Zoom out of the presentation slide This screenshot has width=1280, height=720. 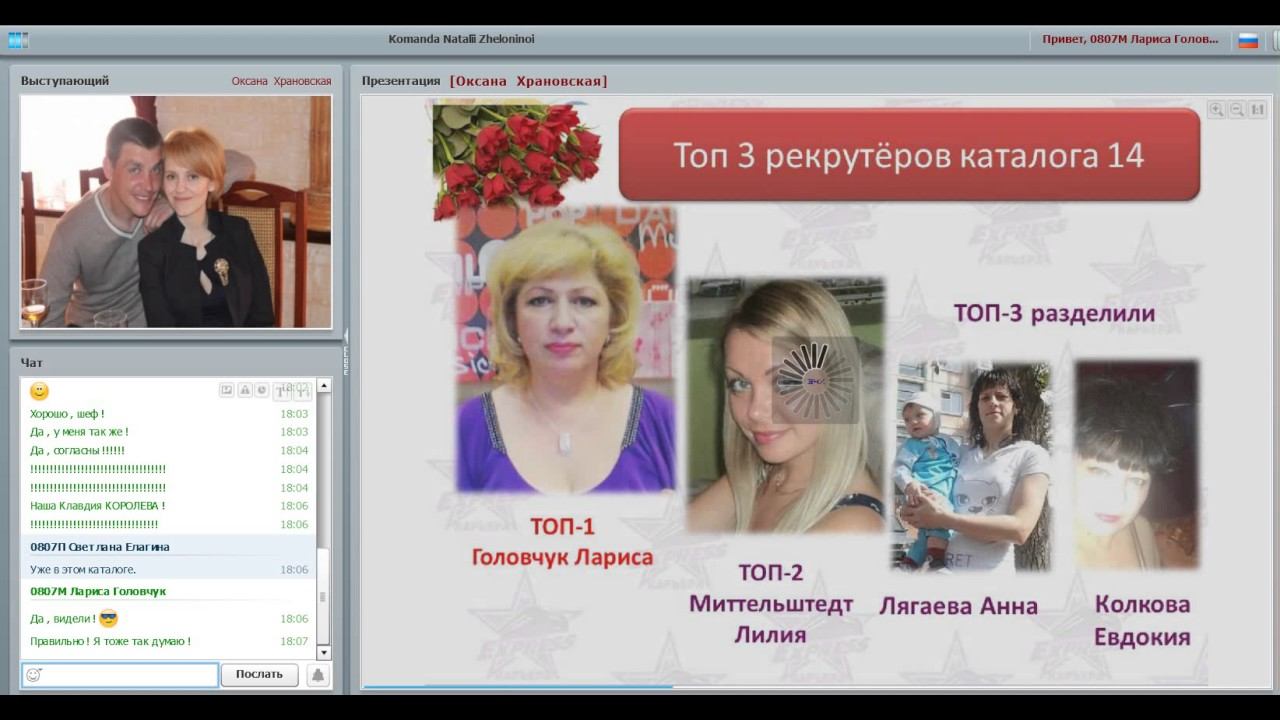tap(1237, 110)
